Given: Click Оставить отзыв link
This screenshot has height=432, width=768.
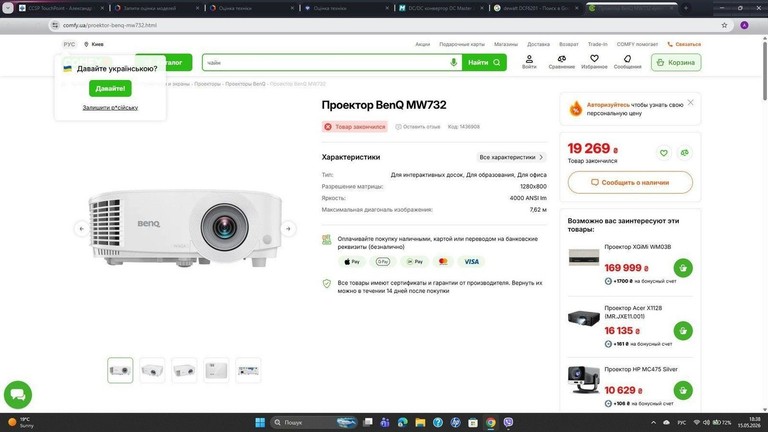Looking at the screenshot, I should 418,127.
